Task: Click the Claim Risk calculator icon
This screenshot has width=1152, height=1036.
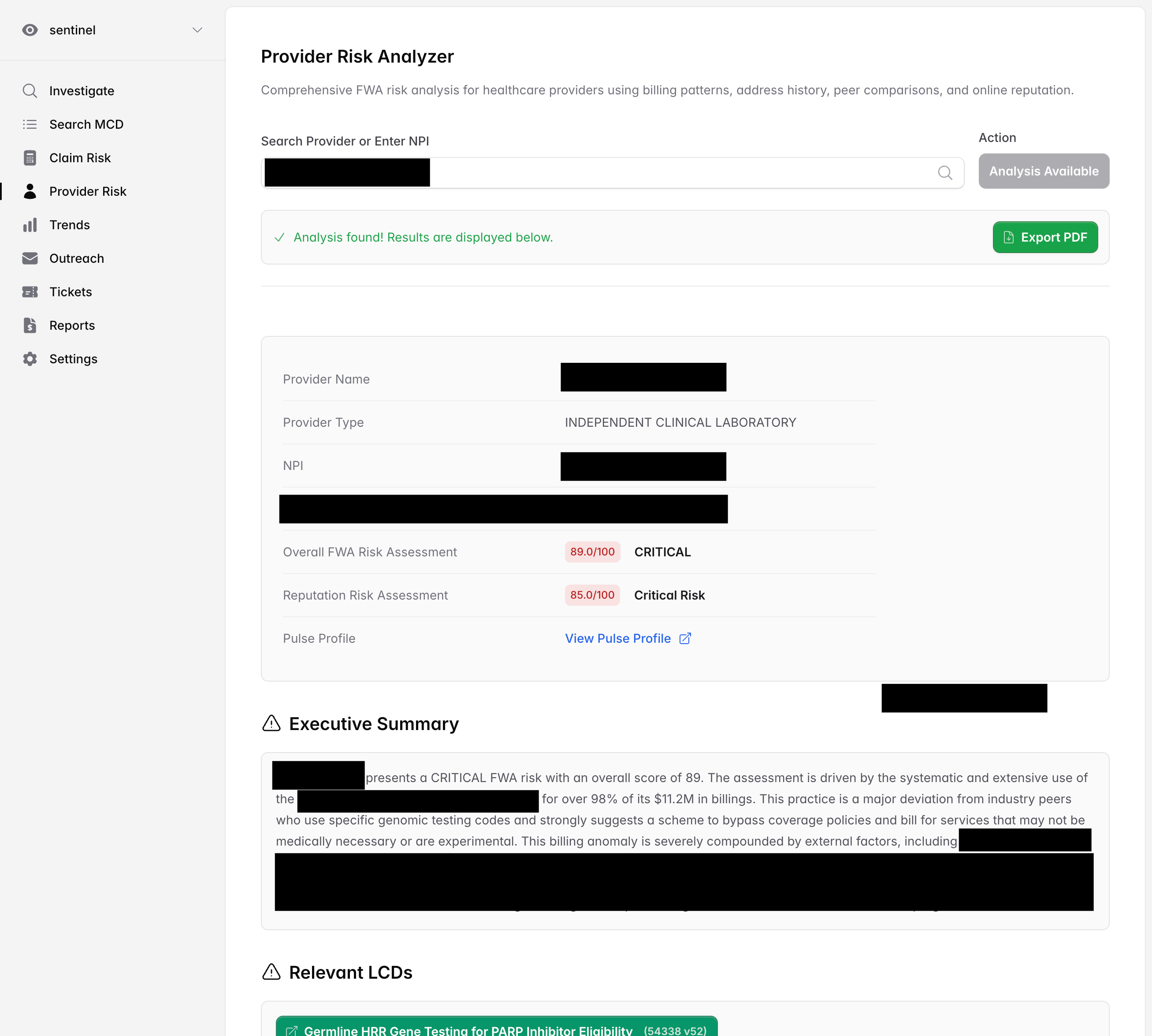Action: point(30,158)
